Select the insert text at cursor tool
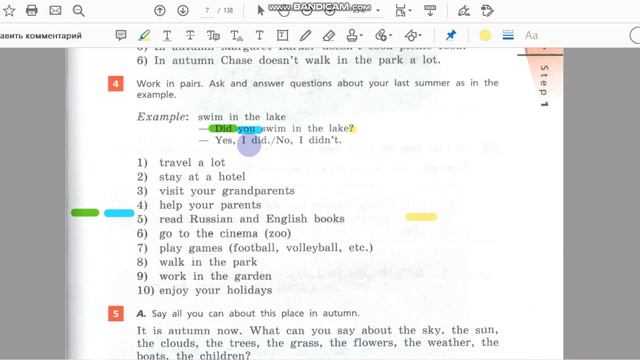This screenshot has height=360, width=640. 237,36
